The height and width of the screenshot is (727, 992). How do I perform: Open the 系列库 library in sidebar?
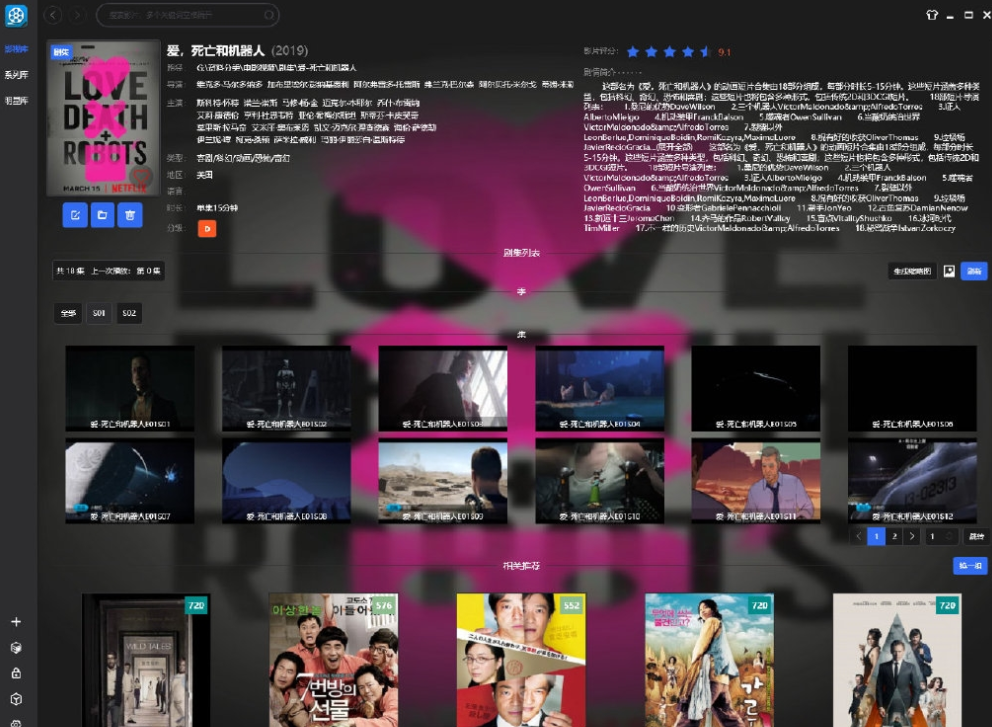point(16,75)
